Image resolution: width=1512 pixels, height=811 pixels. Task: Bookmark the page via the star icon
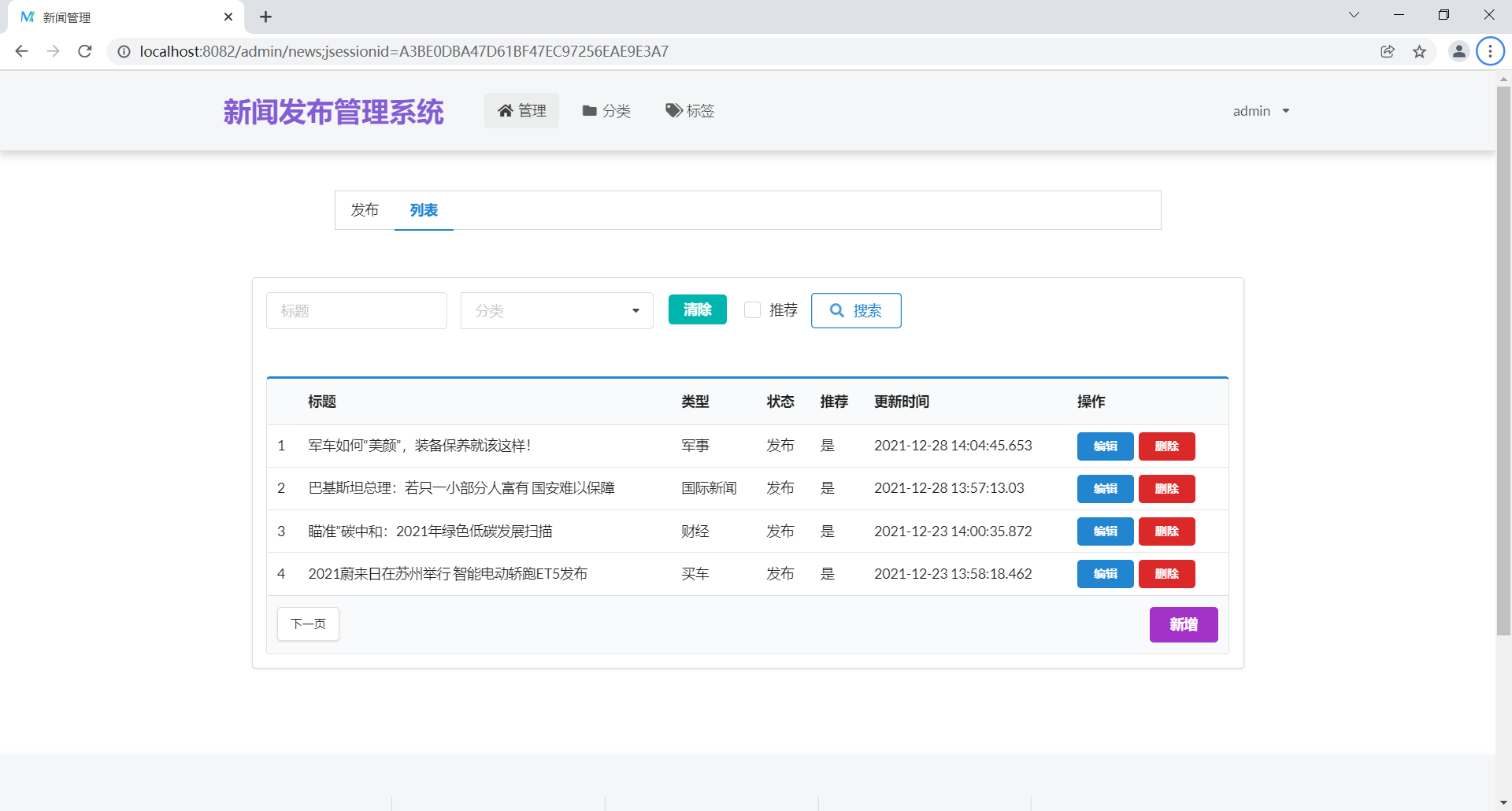coord(1420,51)
